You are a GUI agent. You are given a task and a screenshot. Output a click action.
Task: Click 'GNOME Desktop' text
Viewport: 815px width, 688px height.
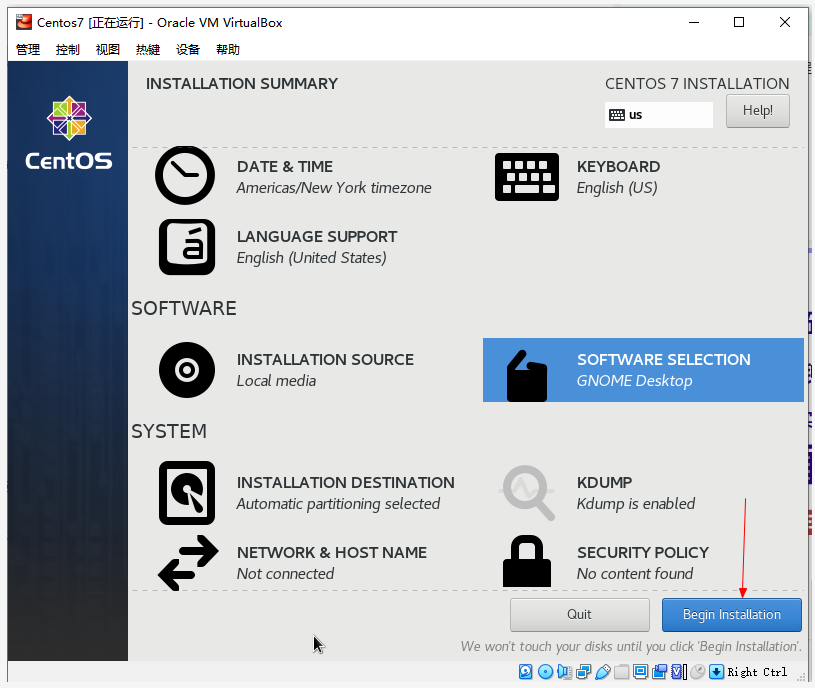tap(635, 381)
